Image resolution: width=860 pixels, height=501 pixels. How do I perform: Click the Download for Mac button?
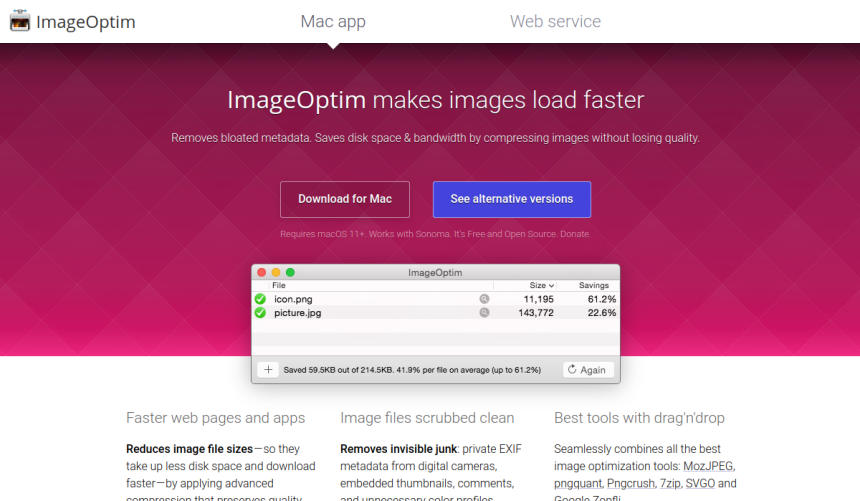[x=344, y=199]
